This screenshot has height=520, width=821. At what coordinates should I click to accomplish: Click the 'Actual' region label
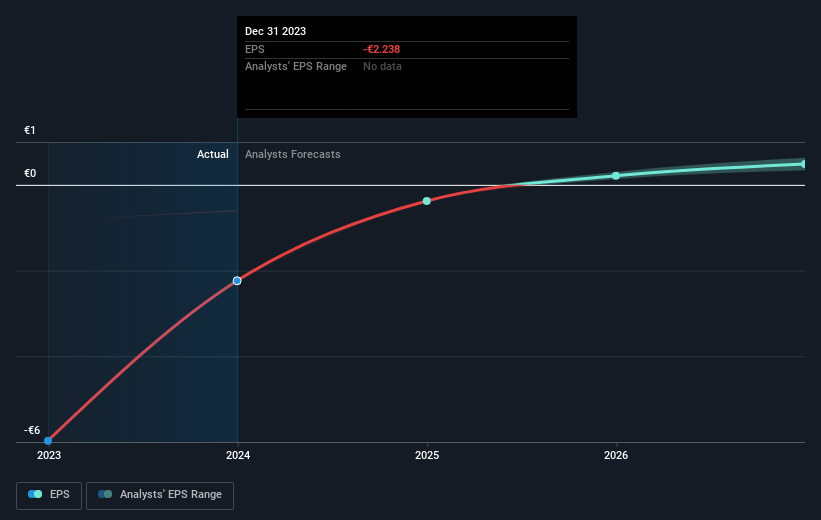point(213,154)
